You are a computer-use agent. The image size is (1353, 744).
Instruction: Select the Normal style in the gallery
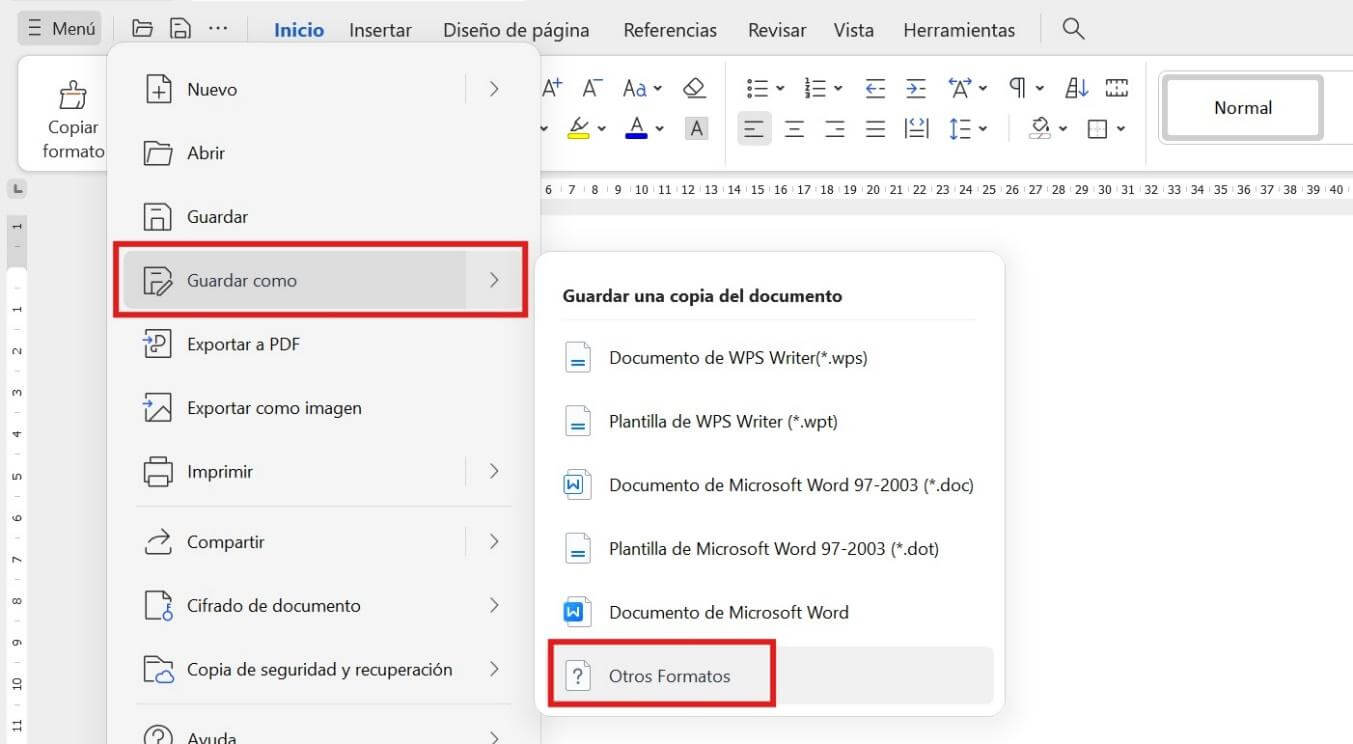(1241, 107)
